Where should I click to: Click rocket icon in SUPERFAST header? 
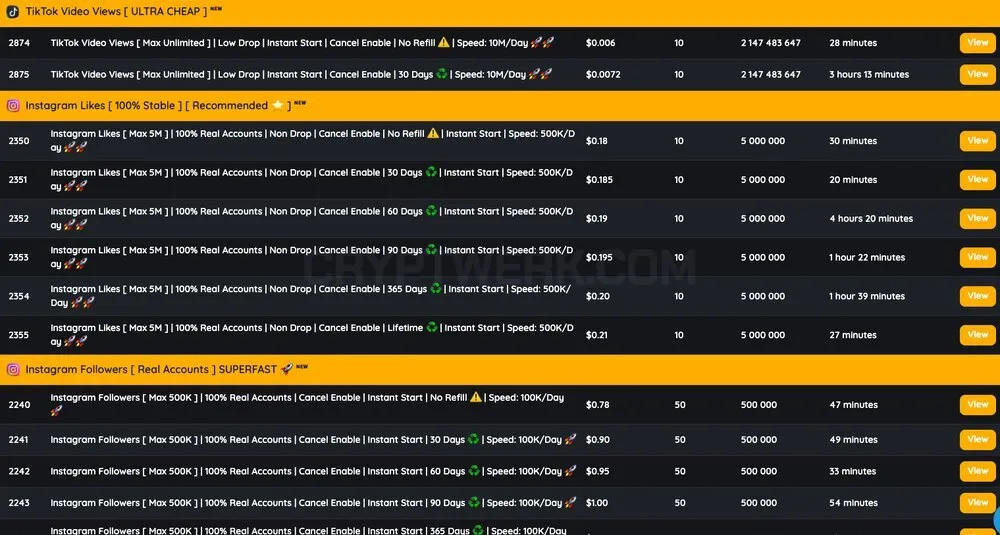[287, 369]
